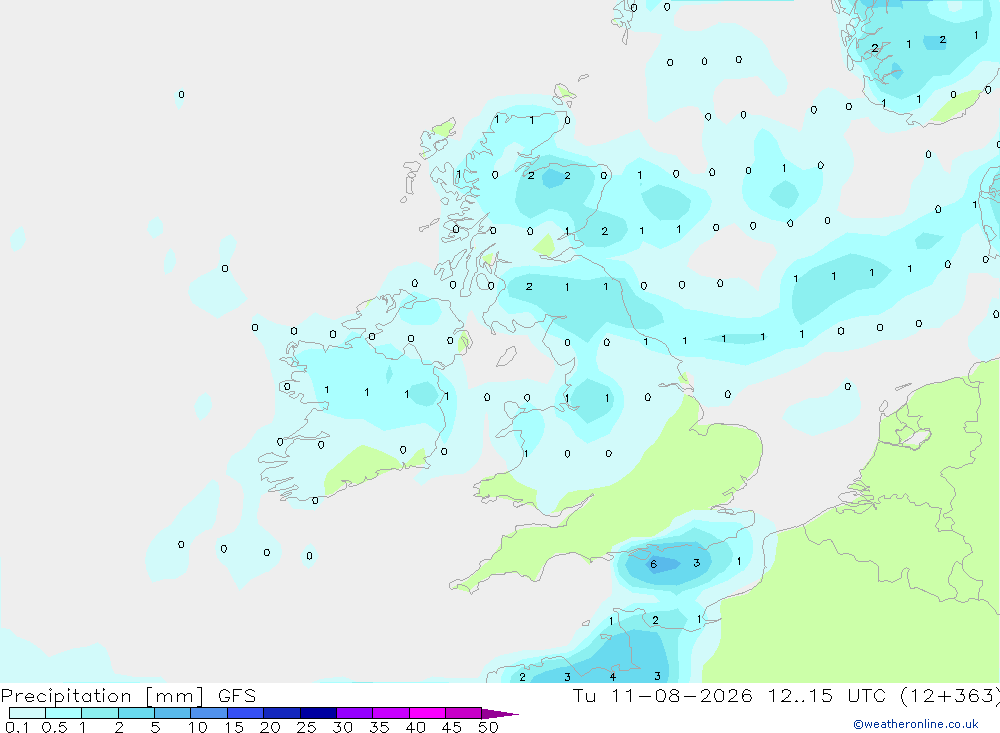The image size is (1000, 733).
Task: Click the '3' value right of the '6'
Action: click(x=696, y=563)
